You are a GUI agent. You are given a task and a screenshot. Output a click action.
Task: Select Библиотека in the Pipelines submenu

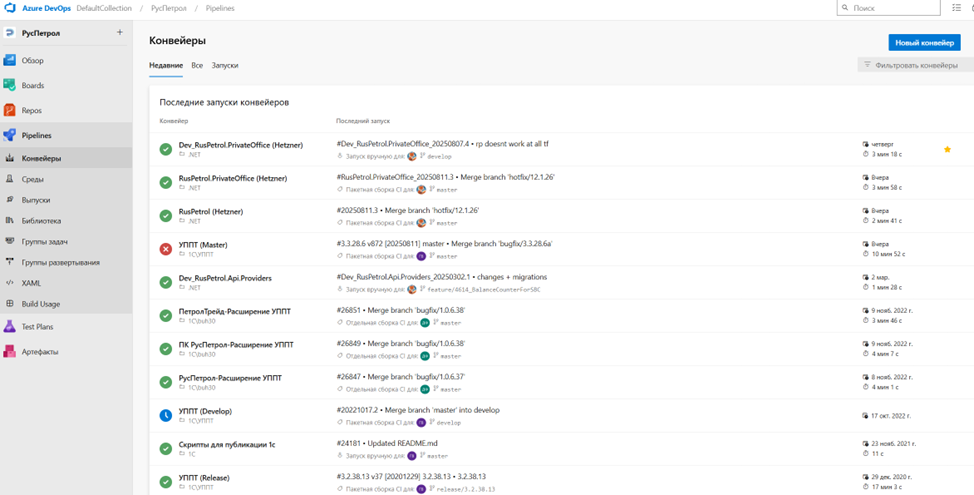[41, 221]
